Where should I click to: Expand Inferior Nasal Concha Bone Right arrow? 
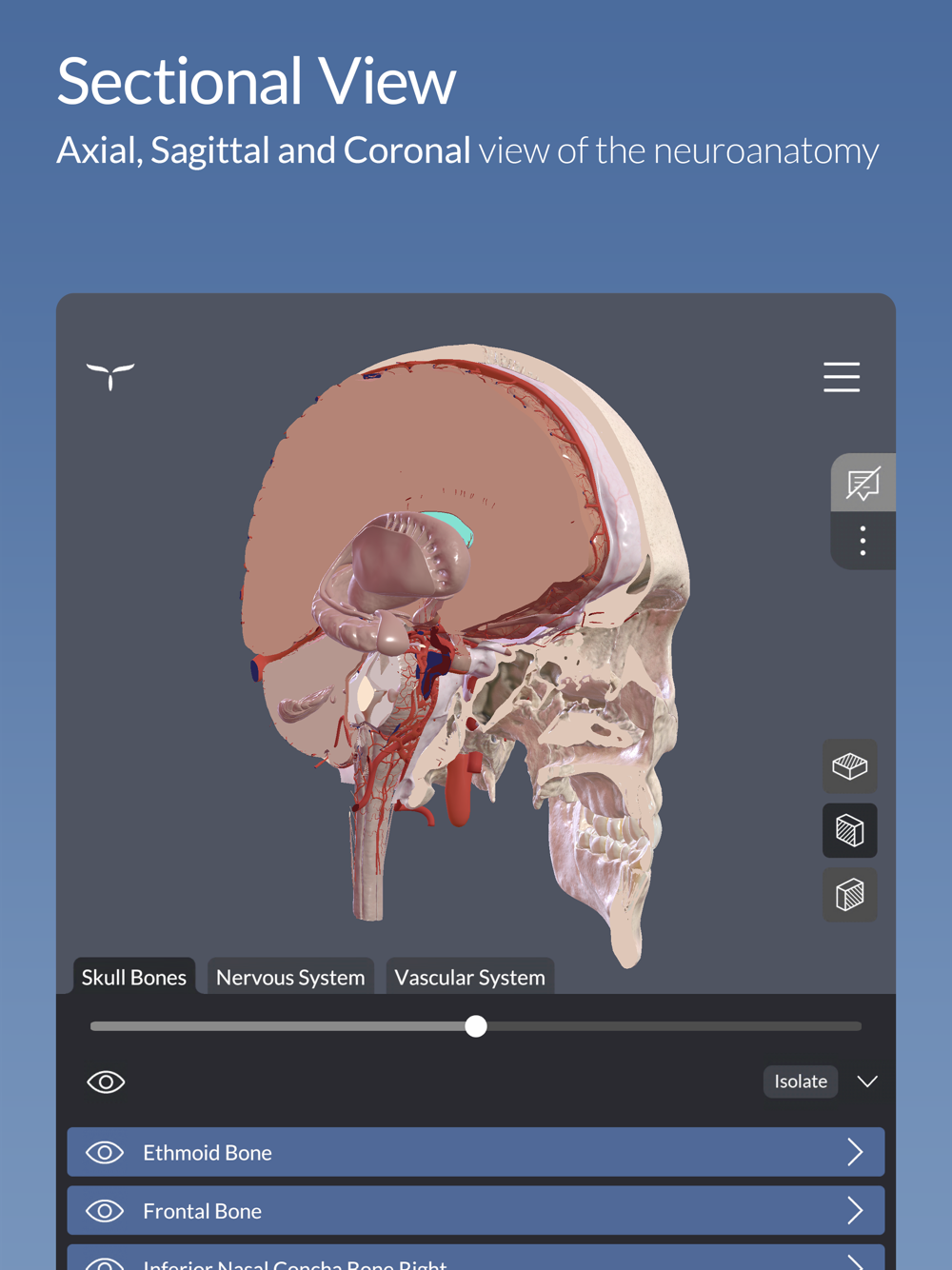pos(855,1264)
